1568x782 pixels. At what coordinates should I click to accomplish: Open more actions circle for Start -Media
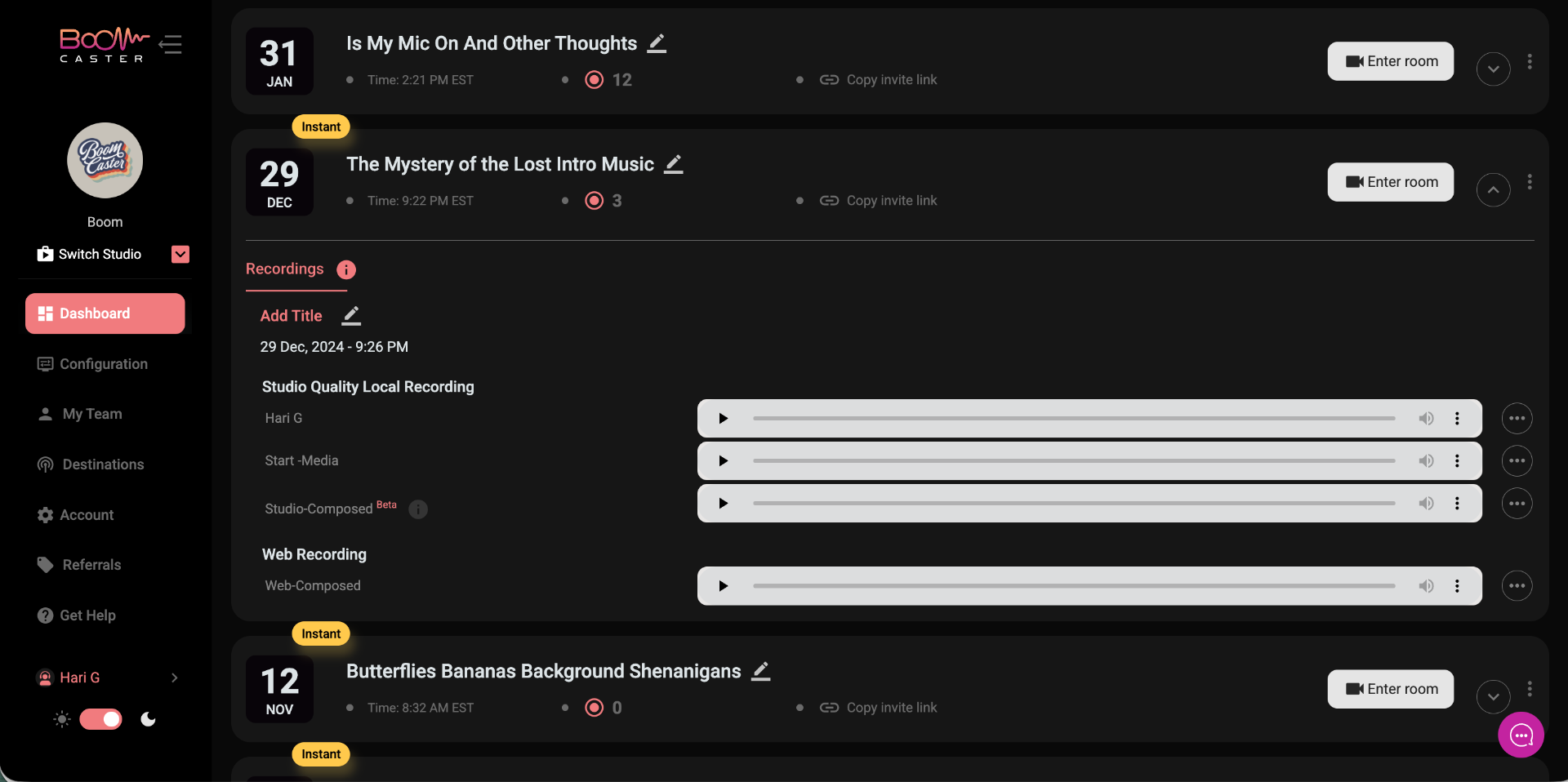click(1517, 461)
